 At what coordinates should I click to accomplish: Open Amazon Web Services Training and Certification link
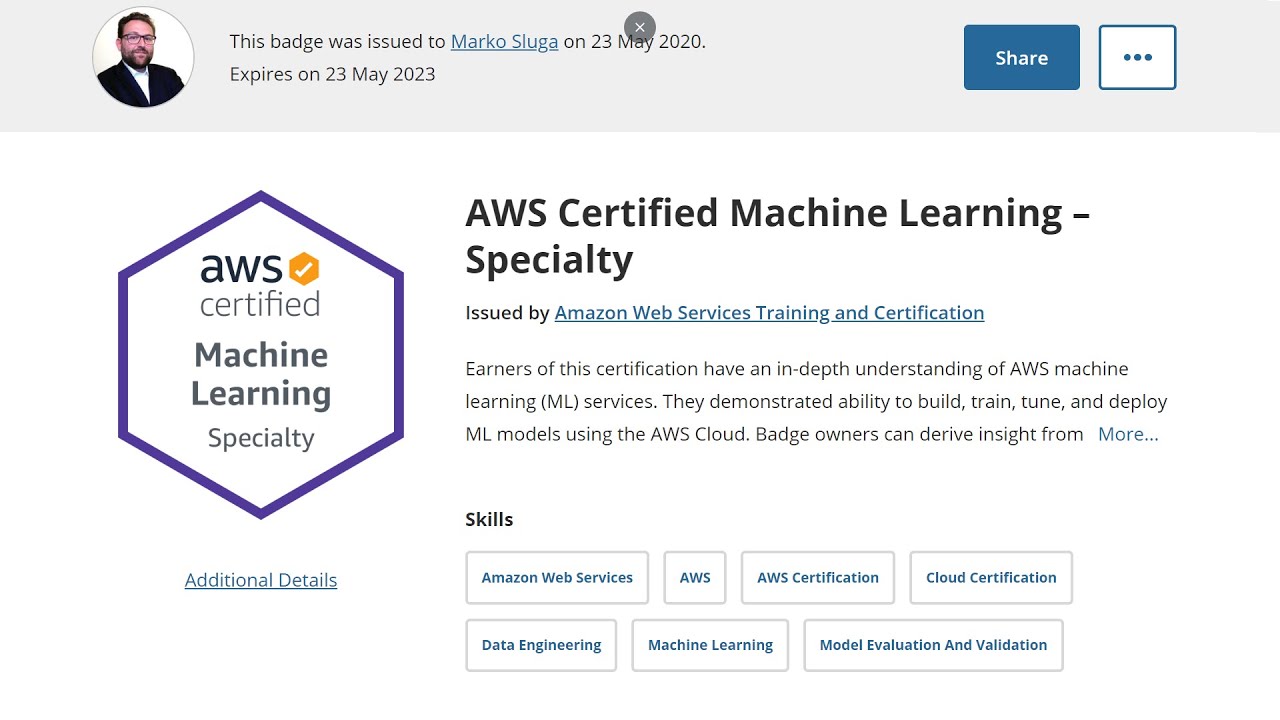(x=769, y=312)
